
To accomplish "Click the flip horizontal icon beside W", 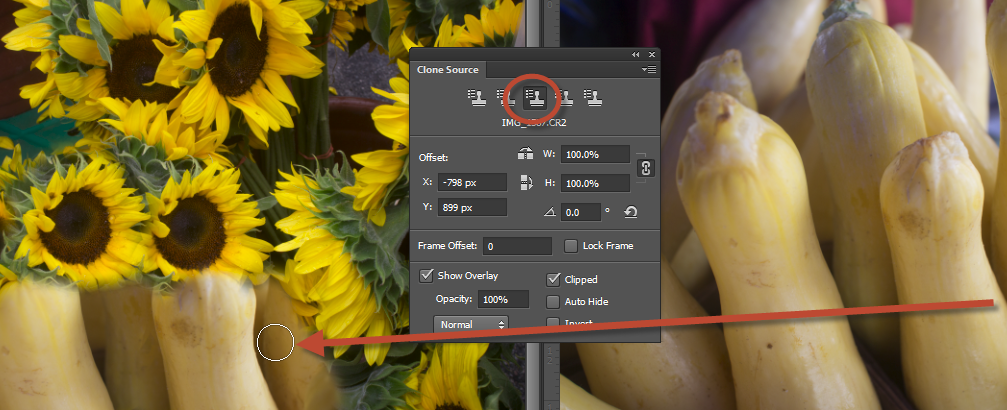I will point(525,155).
